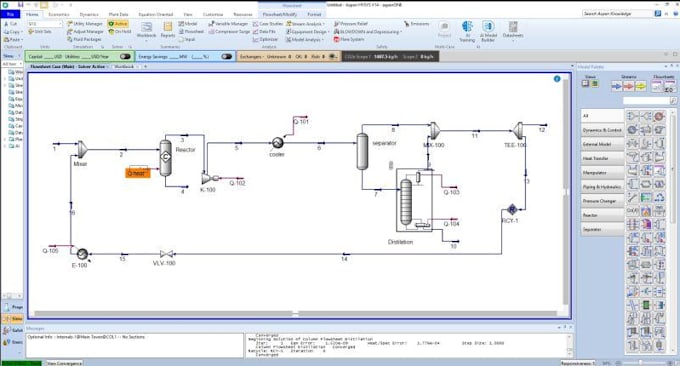The image size is (680, 366).
Task: Open Fluid Packages
Action: click(x=84, y=39)
